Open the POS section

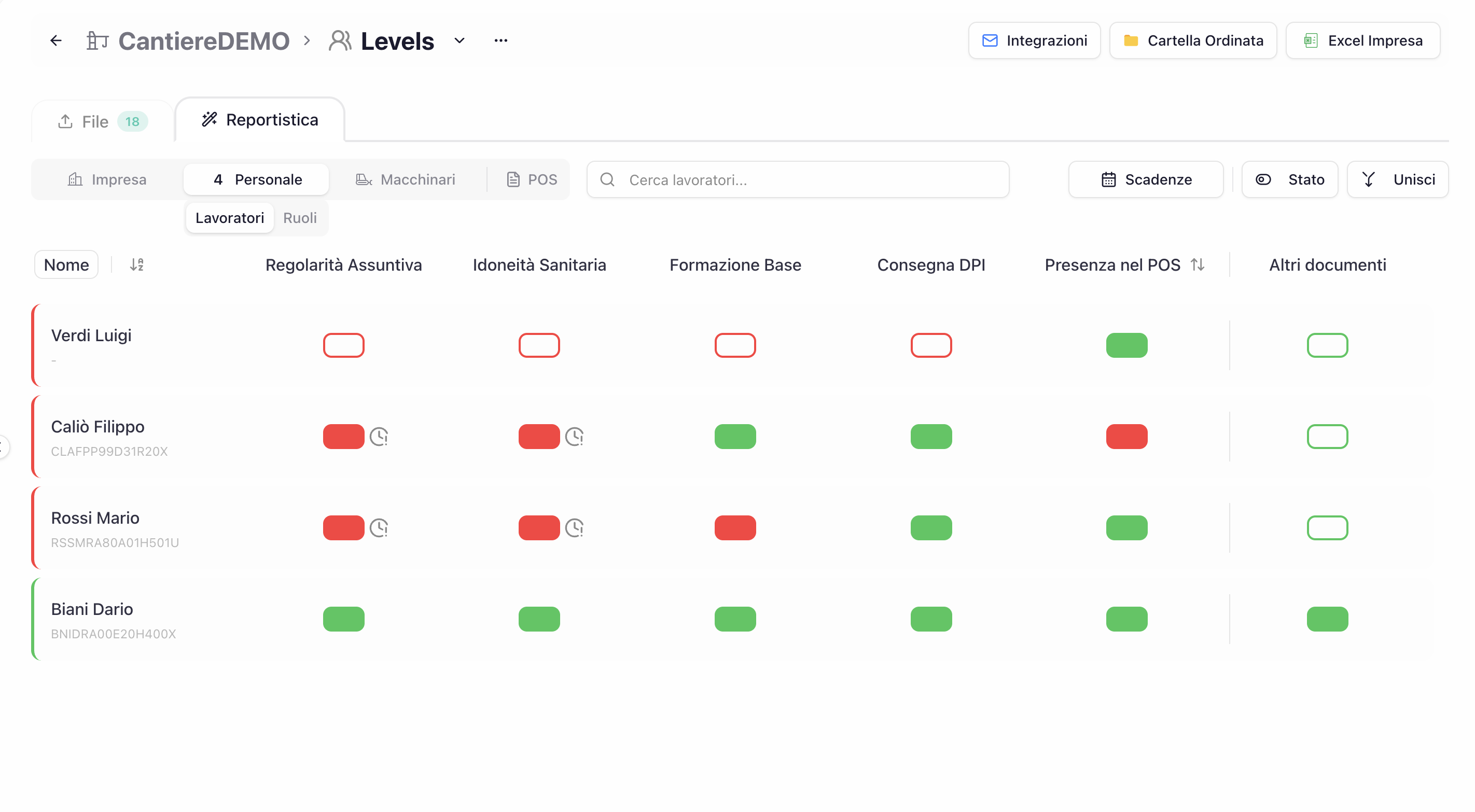point(532,180)
